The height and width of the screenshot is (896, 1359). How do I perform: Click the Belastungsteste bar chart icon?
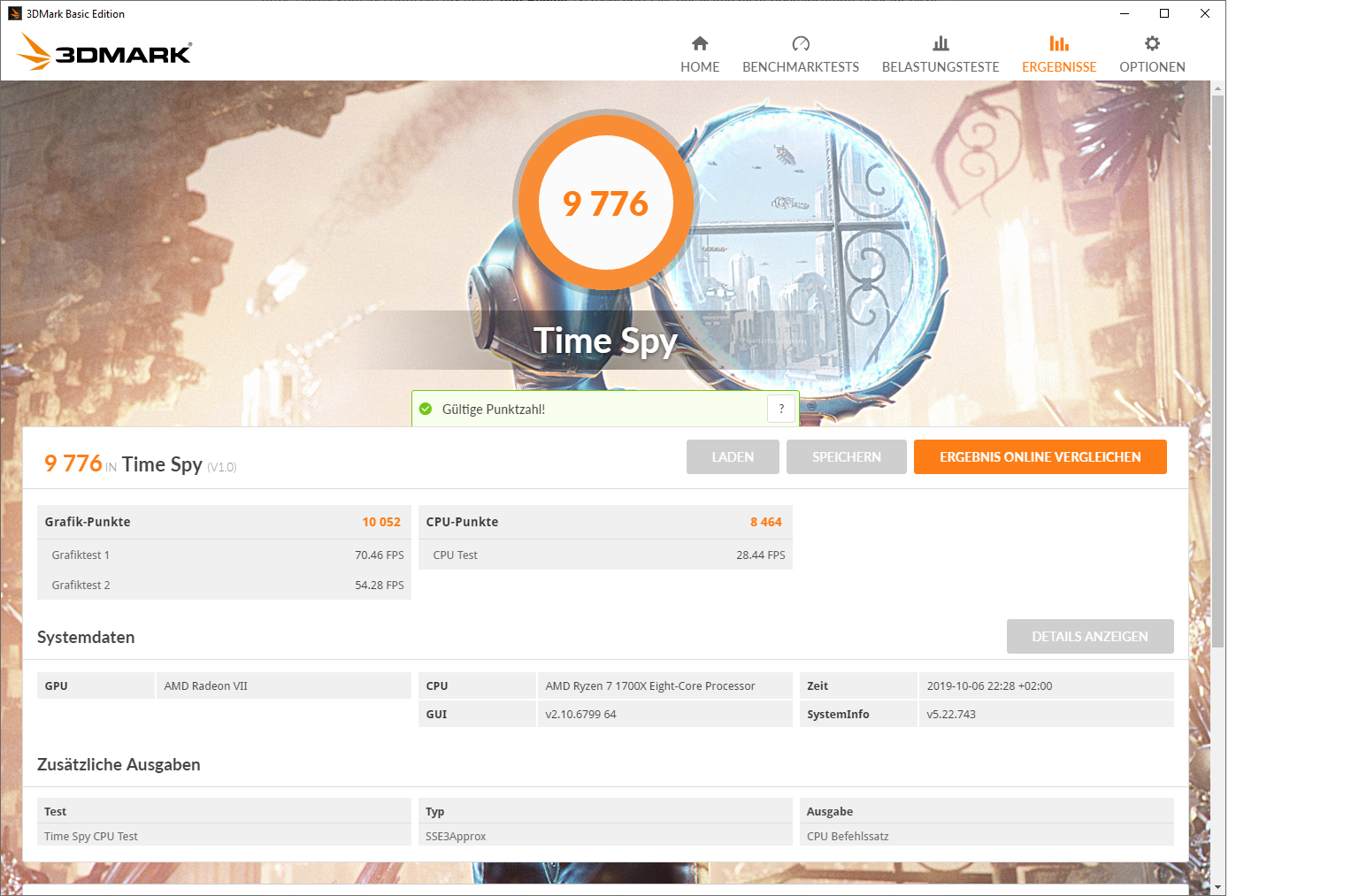(x=941, y=43)
